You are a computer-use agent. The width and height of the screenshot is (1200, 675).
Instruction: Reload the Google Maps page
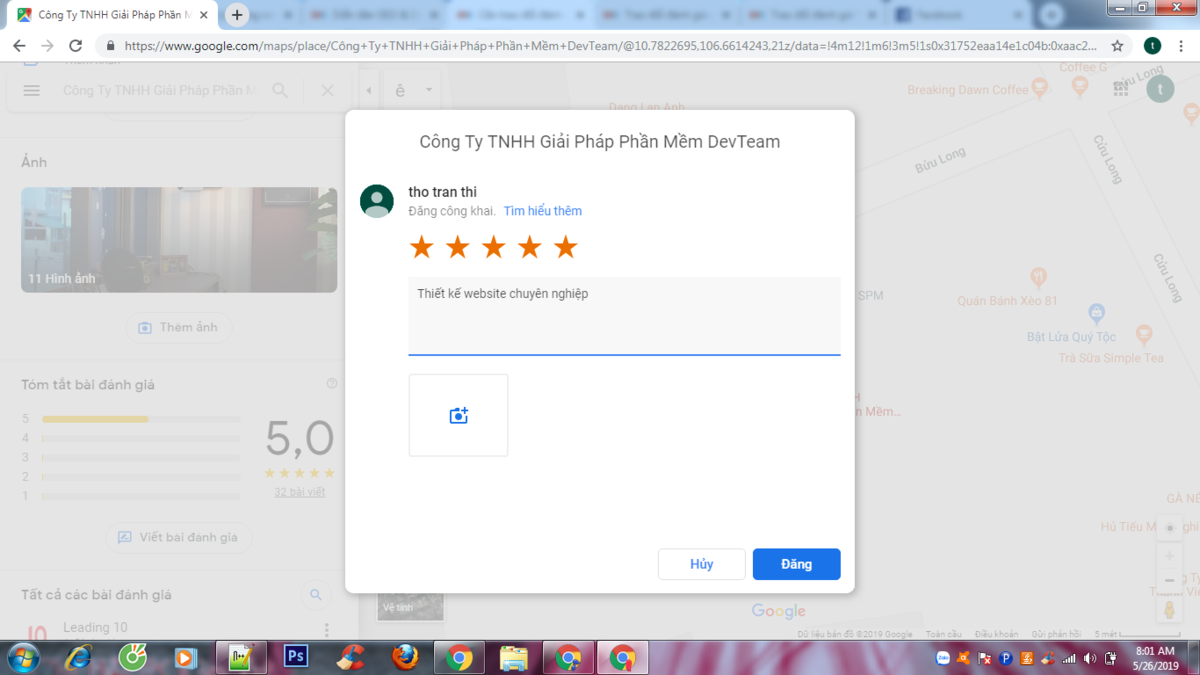(75, 46)
